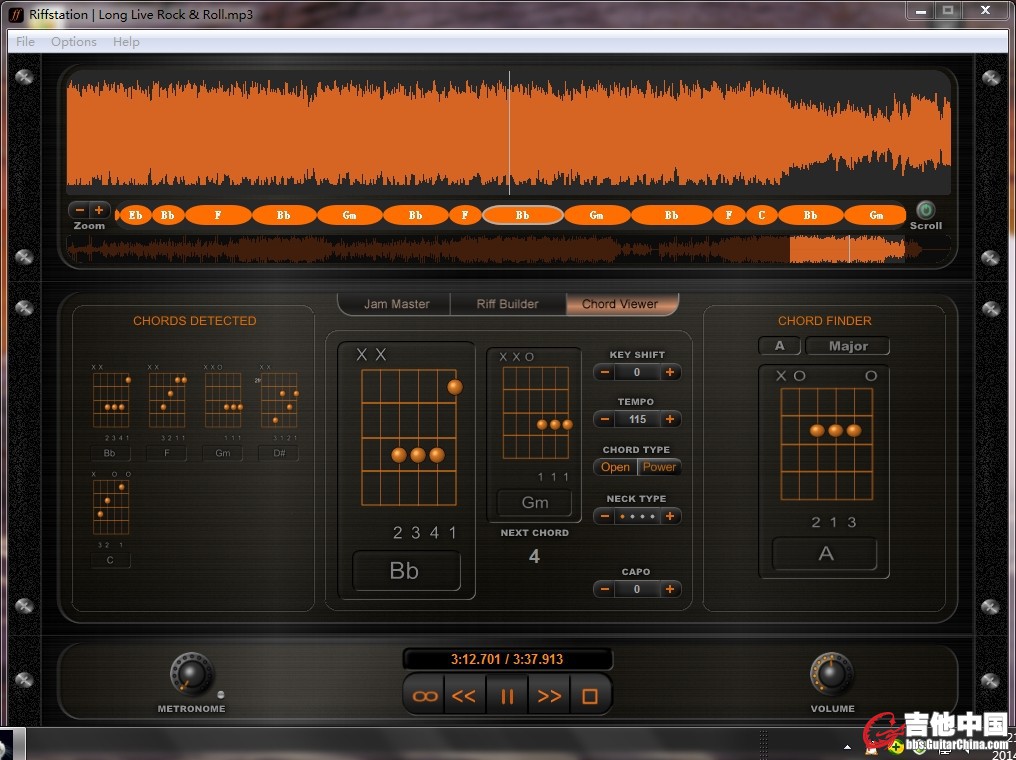This screenshot has height=760, width=1016.
Task: Open the Options menu
Action: 74,41
